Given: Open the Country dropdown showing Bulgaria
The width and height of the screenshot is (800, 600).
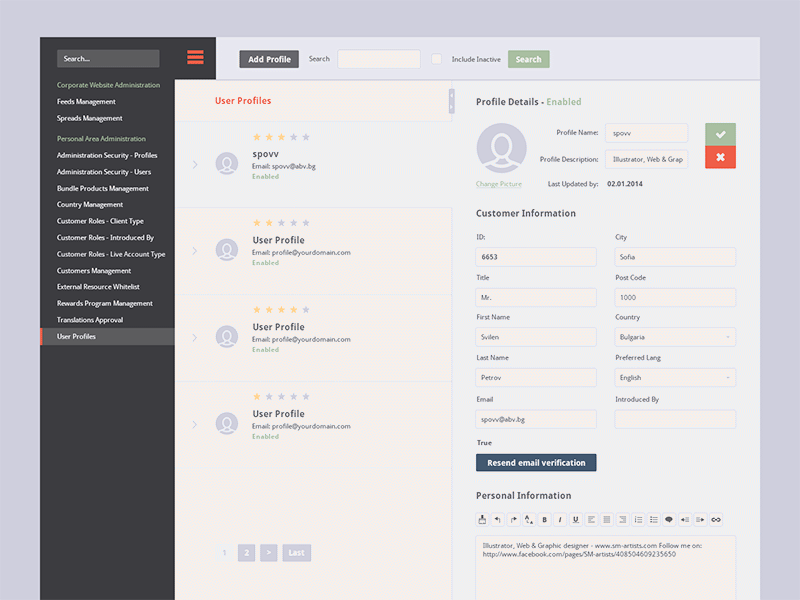Looking at the screenshot, I should coord(674,337).
